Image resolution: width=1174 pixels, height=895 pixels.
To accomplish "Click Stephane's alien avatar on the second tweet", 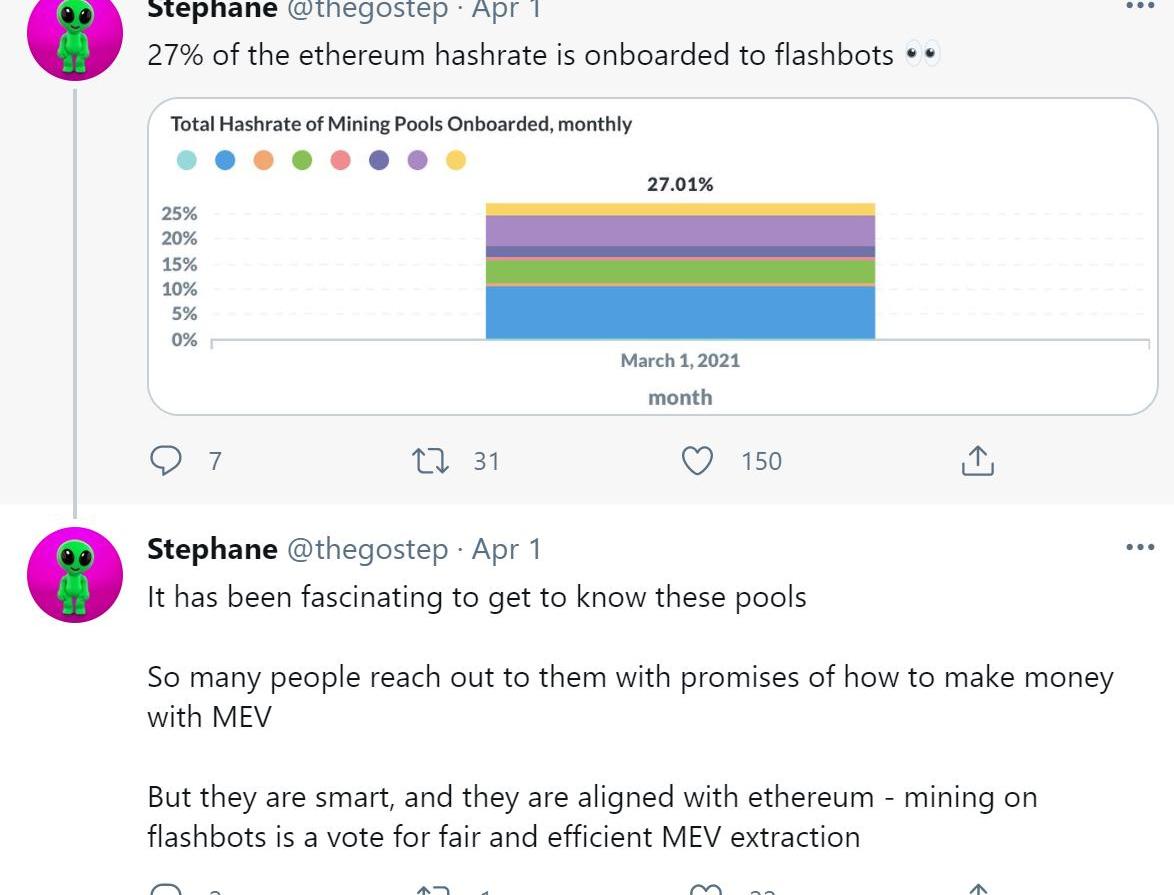I will pos(75,574).
